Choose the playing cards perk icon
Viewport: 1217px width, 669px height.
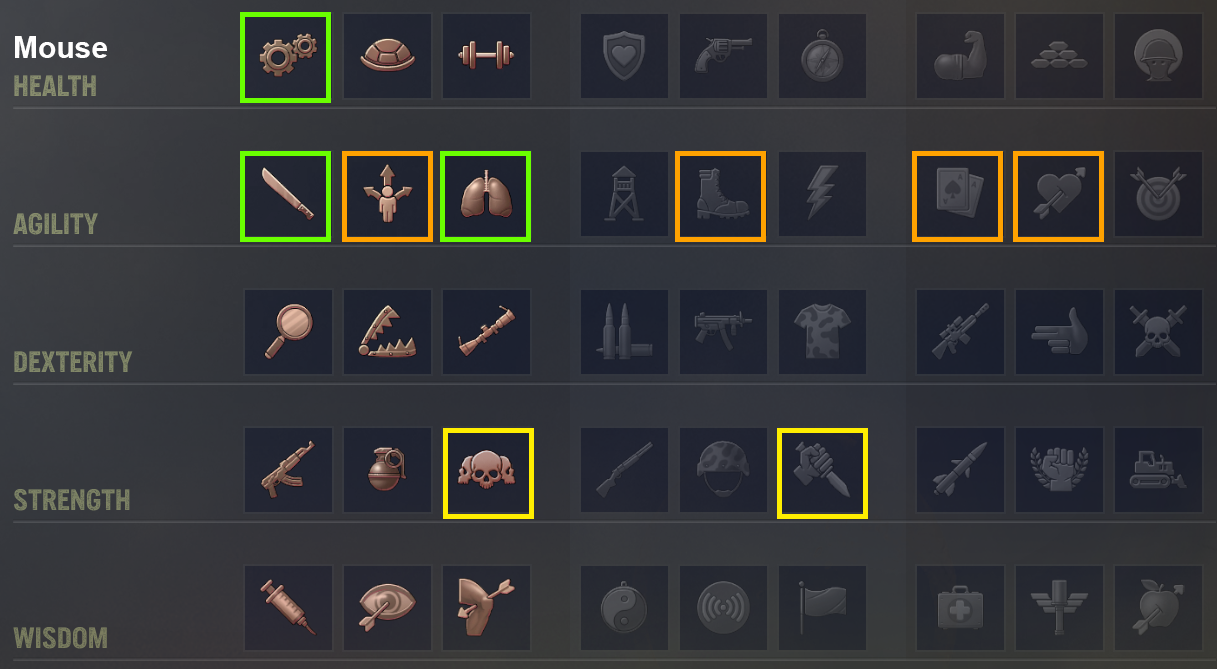(x=957, y=196)
